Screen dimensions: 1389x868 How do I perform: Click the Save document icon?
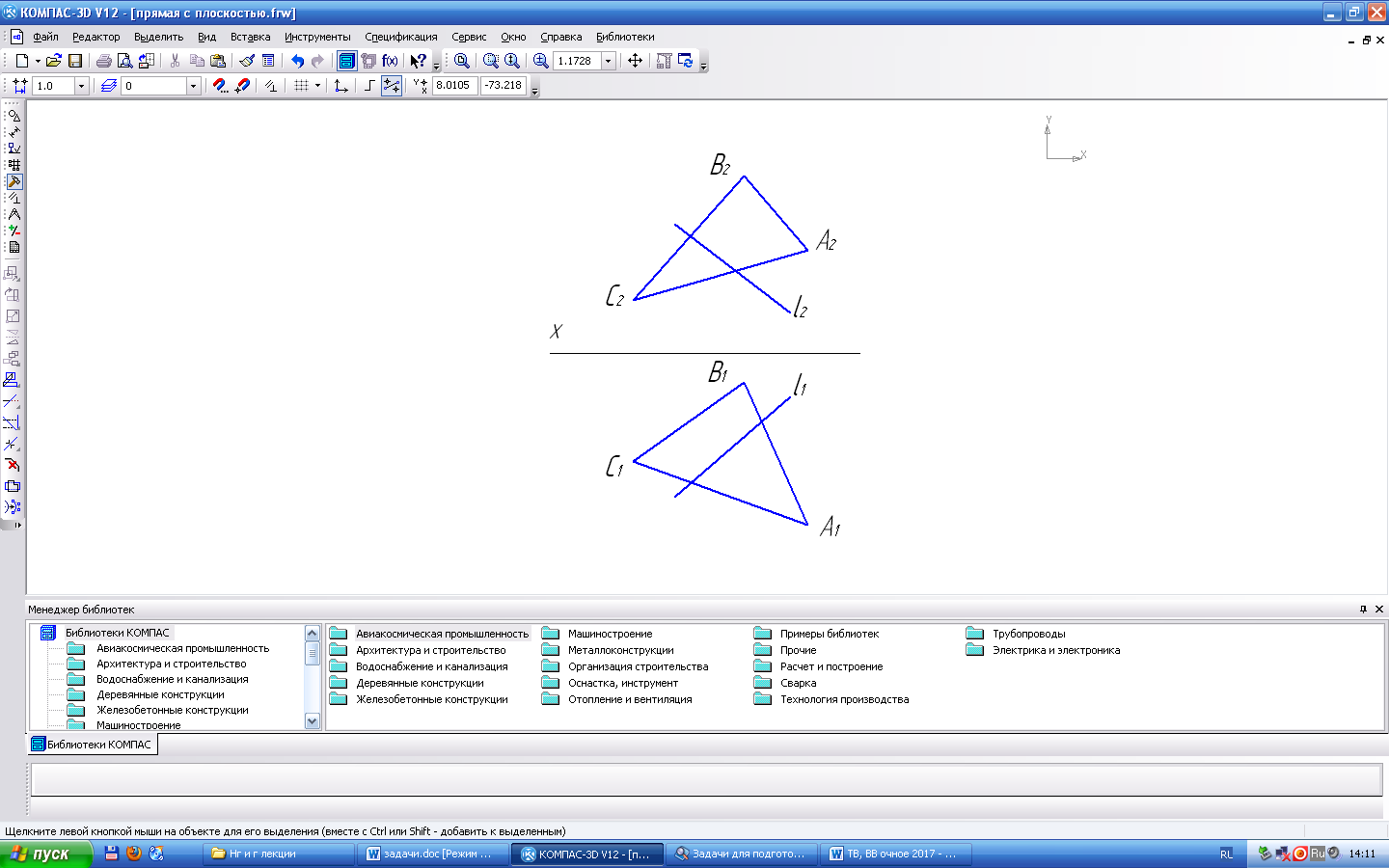coord(75,61)
